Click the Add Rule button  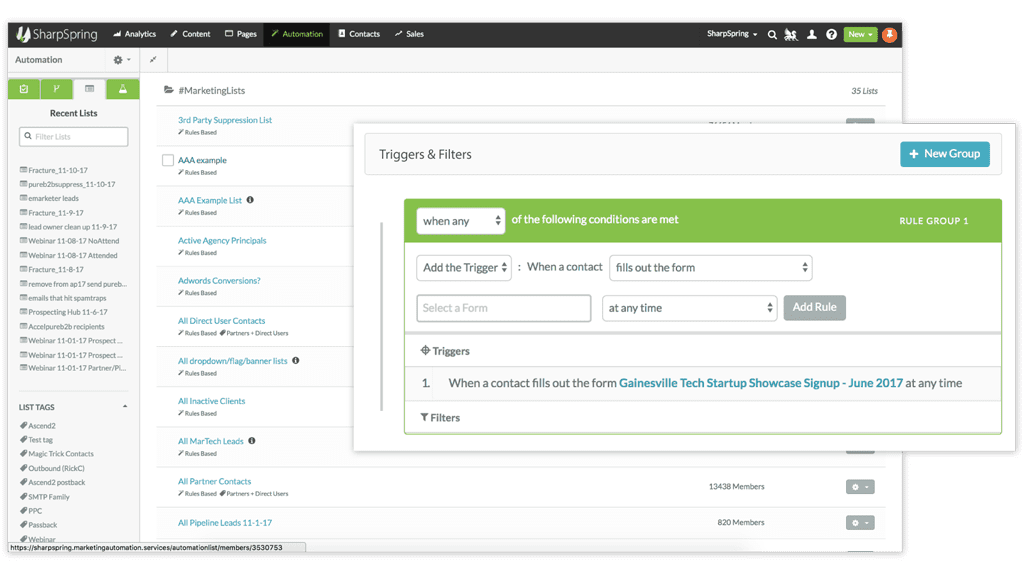(814, 308)
